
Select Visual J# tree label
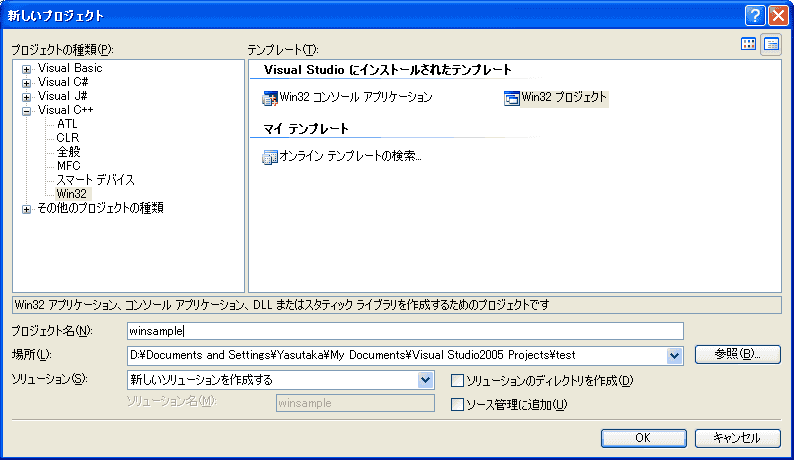click(63, 96)
